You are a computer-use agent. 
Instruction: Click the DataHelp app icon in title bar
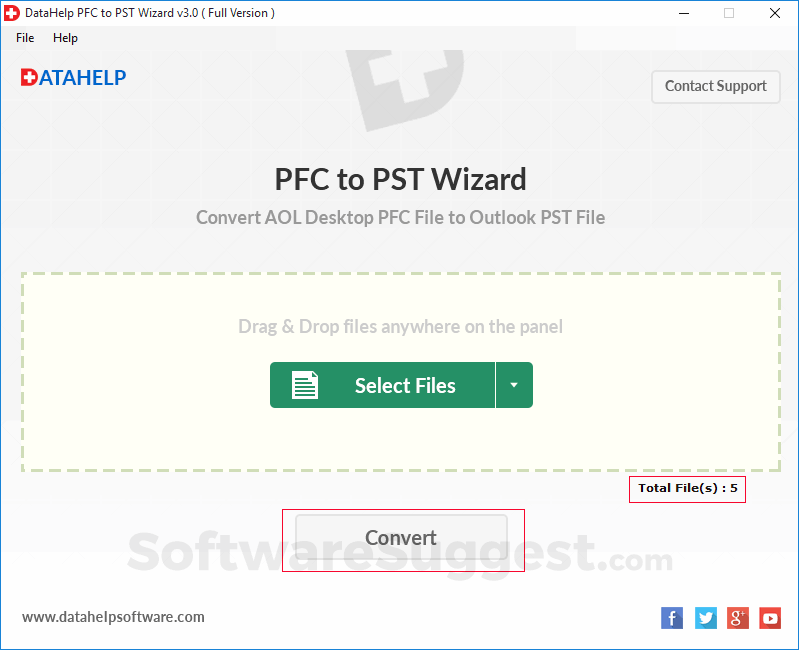pos(12,13)
